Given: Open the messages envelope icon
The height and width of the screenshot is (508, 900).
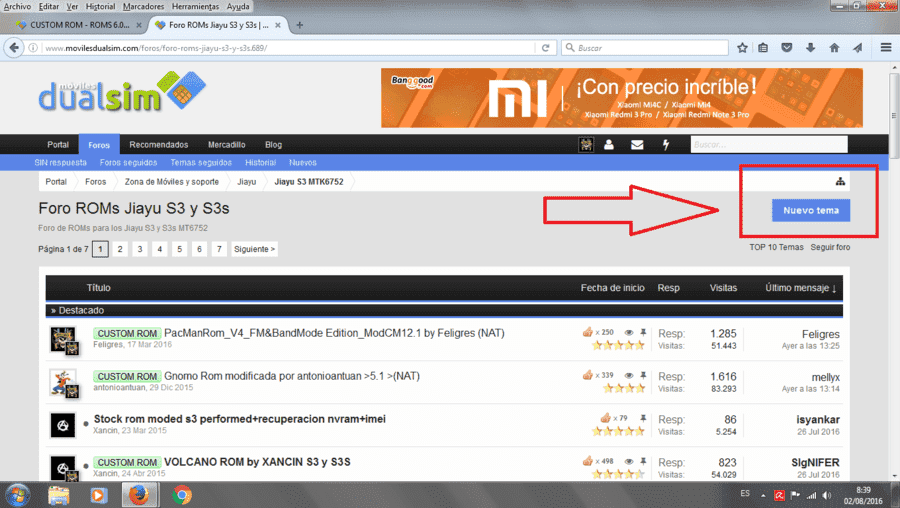Looking at the screenshot, I should [637, 145].
